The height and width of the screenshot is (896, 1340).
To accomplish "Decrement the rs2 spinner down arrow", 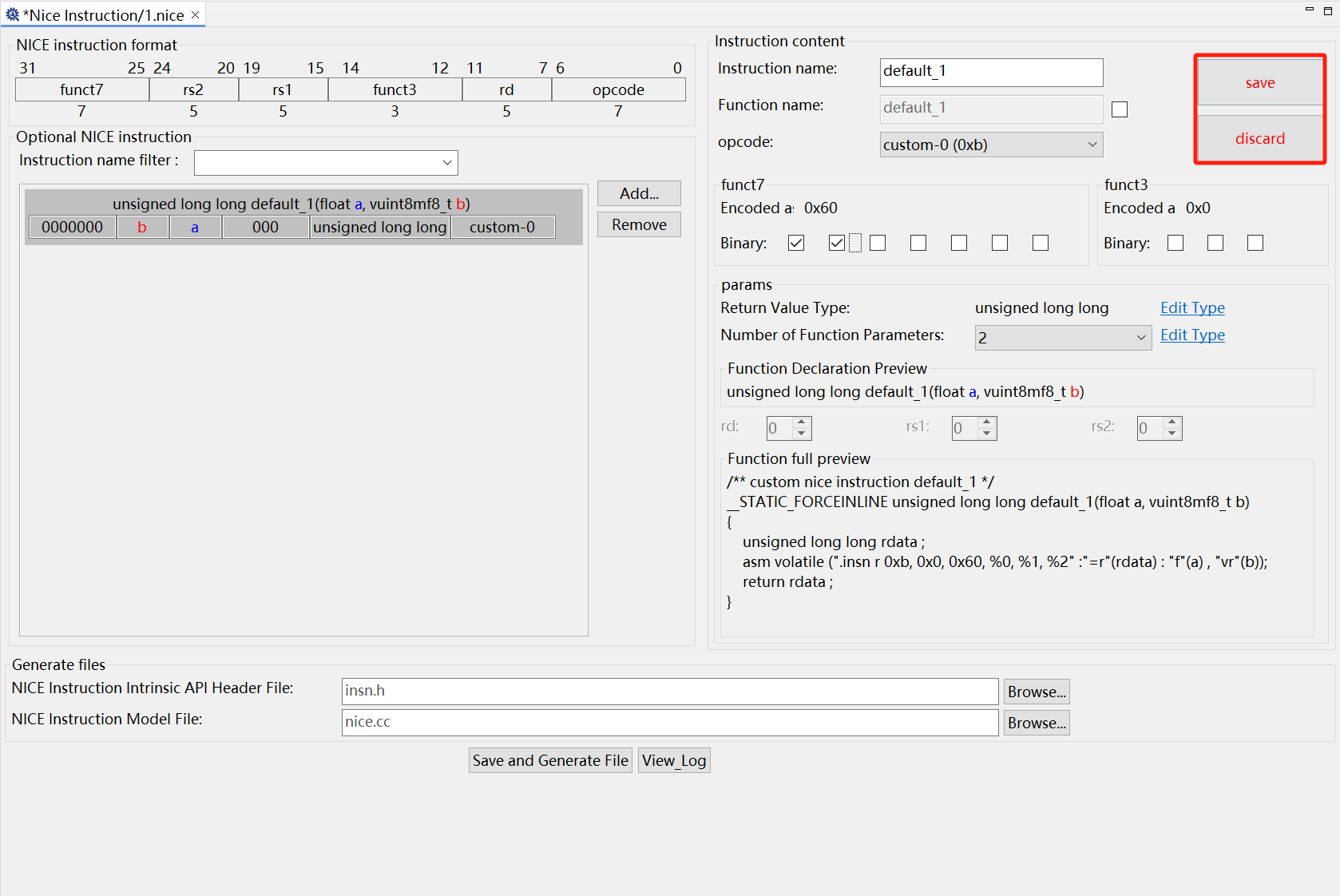I will tap(1172, 434).
